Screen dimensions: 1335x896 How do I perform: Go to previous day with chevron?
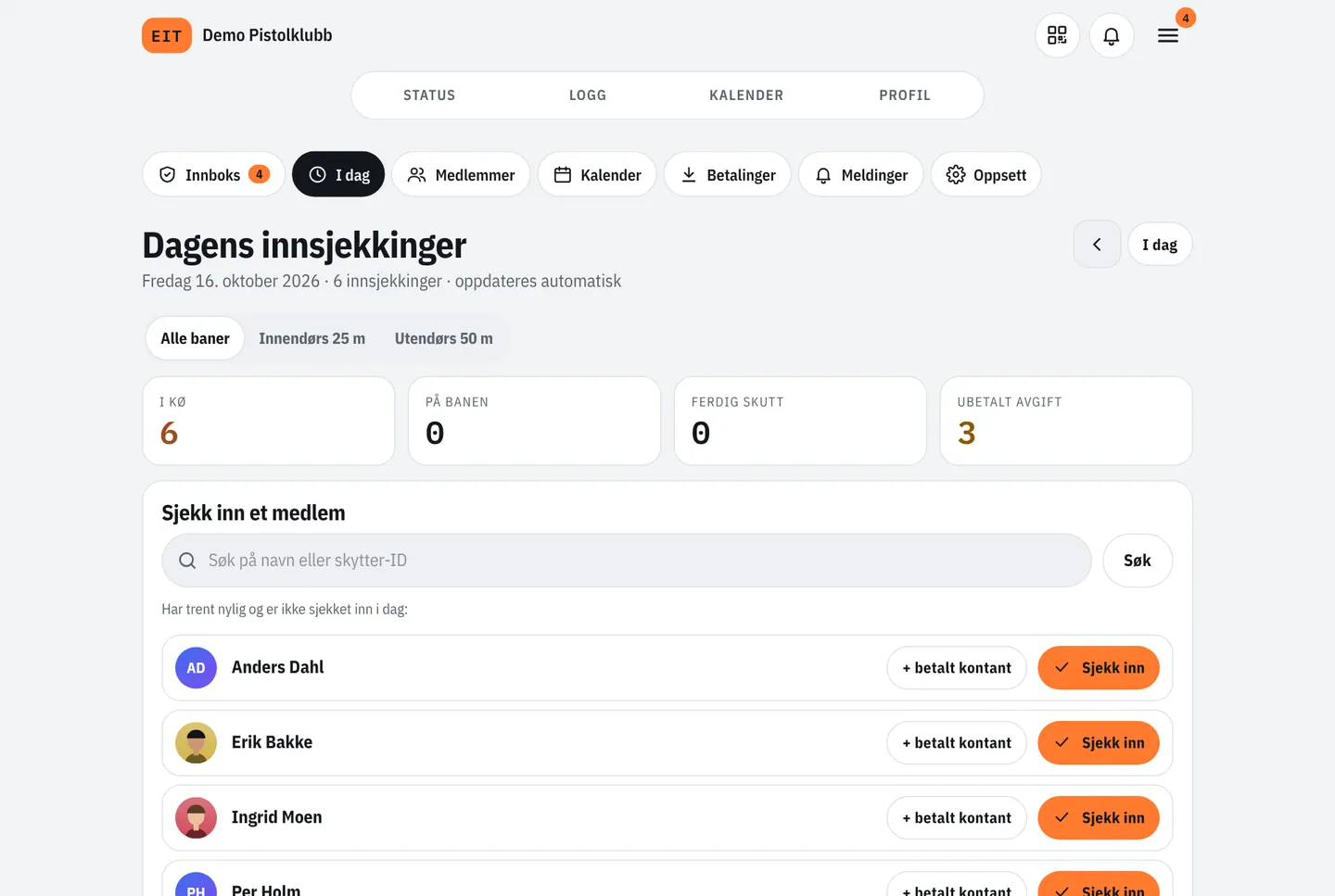click(1097, 245)
